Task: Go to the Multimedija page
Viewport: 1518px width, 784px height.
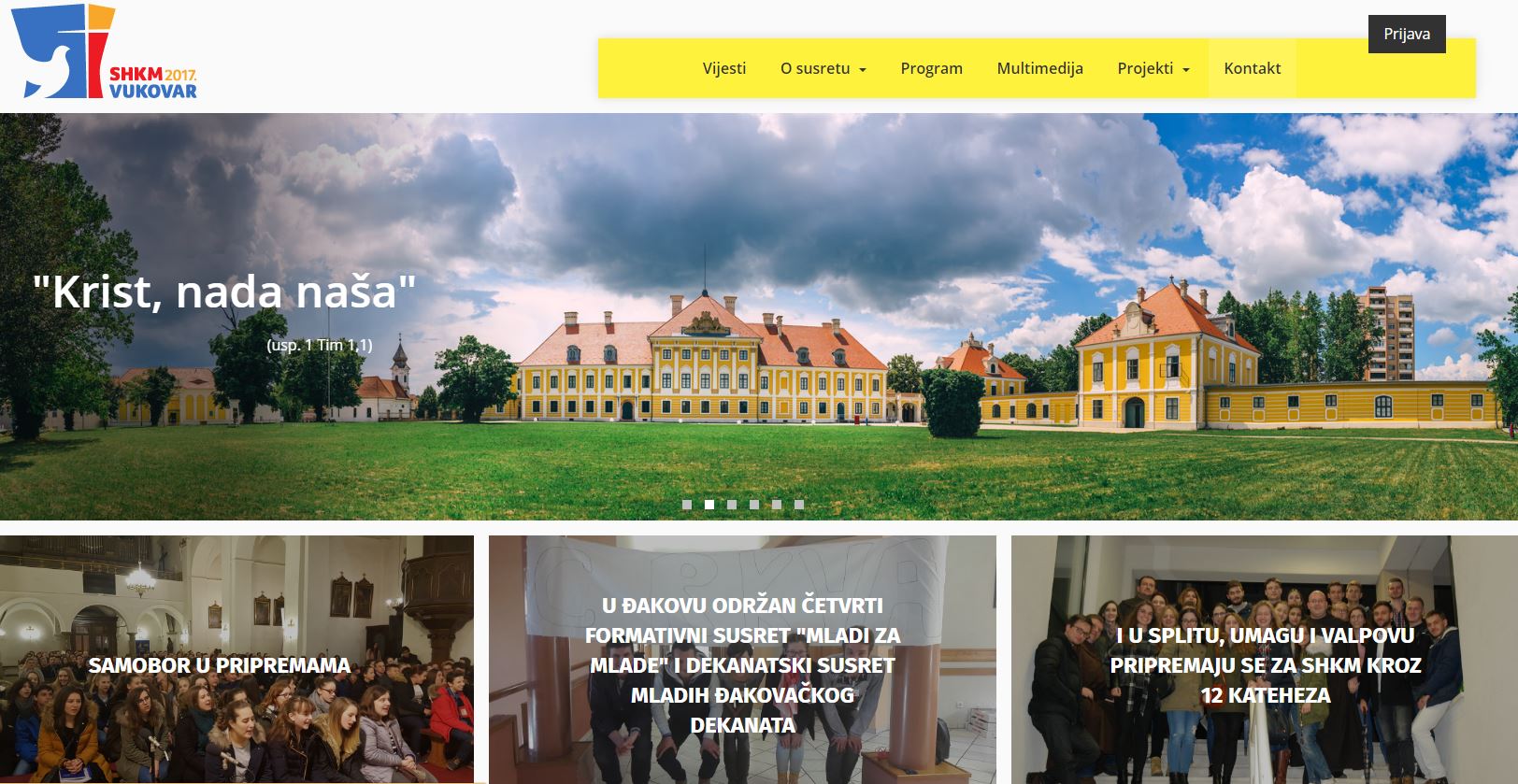Action: [x=1039, y=68]
